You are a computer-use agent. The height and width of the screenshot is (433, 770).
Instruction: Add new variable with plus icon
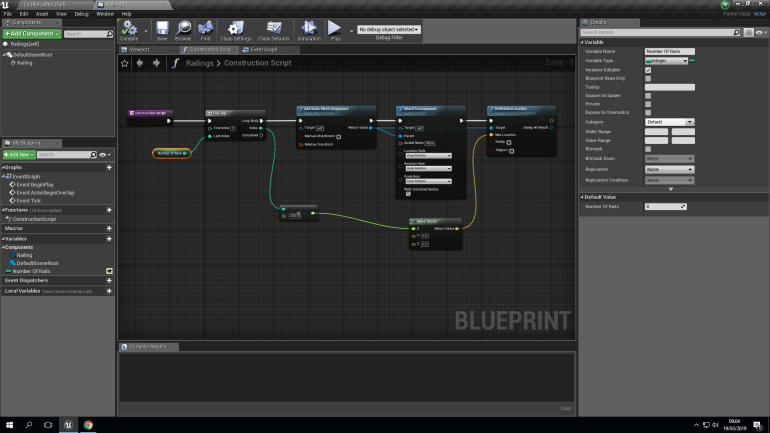click(109, 239)
